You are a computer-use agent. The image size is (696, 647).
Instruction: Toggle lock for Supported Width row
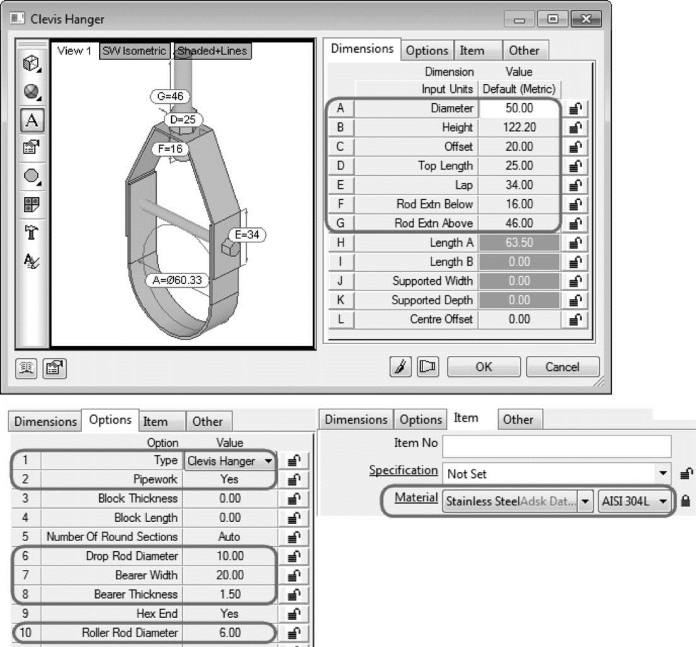575,281
